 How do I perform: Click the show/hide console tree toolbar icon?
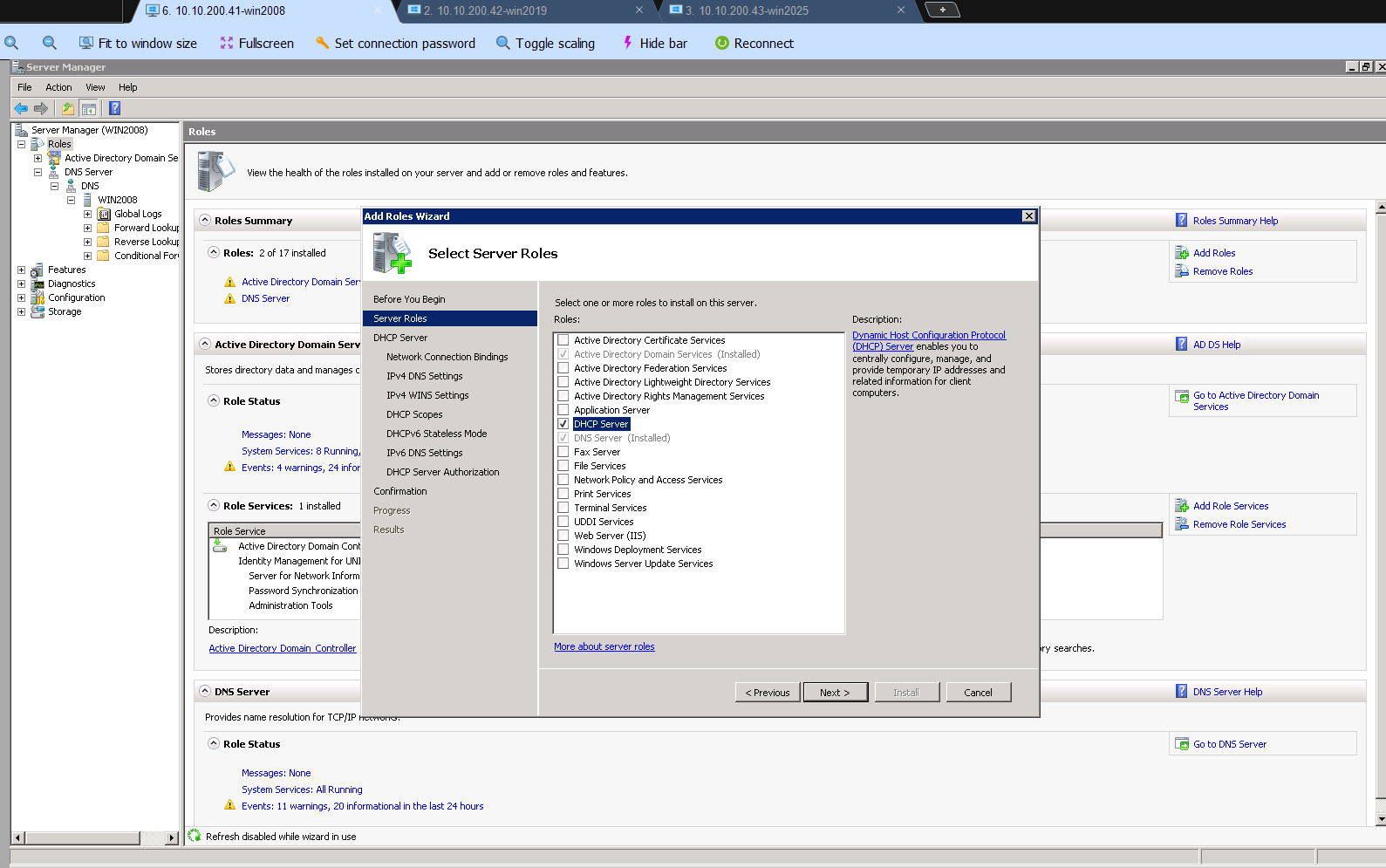coord(88,108)
